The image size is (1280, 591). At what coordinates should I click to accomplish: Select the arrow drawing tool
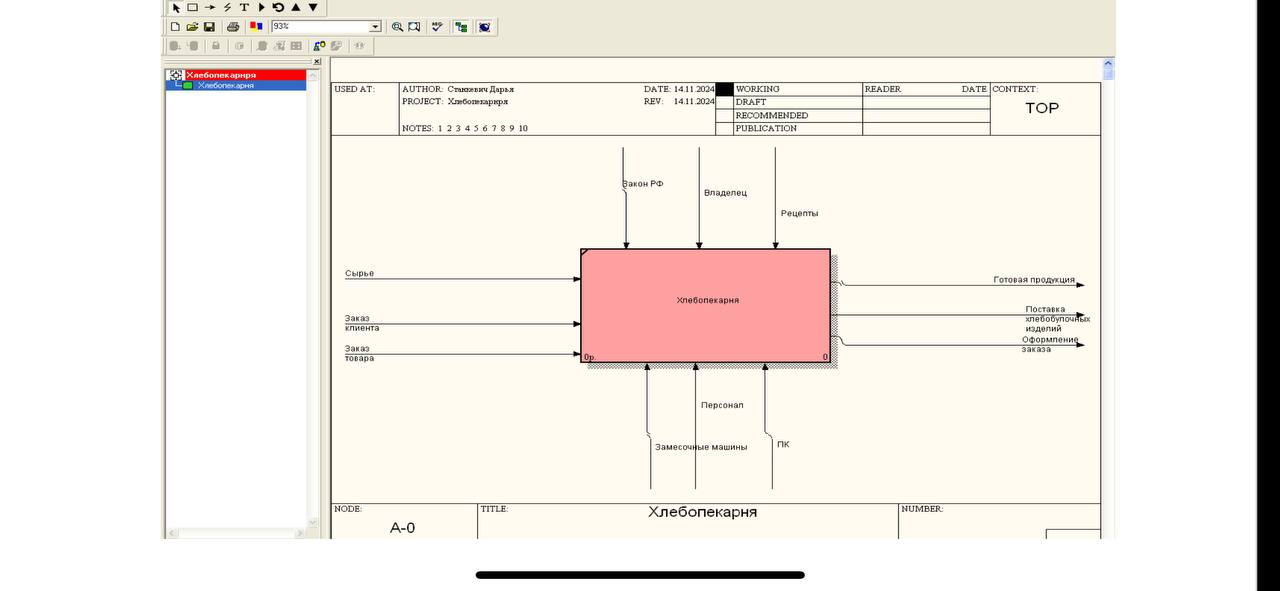click(x=210, y=7)
